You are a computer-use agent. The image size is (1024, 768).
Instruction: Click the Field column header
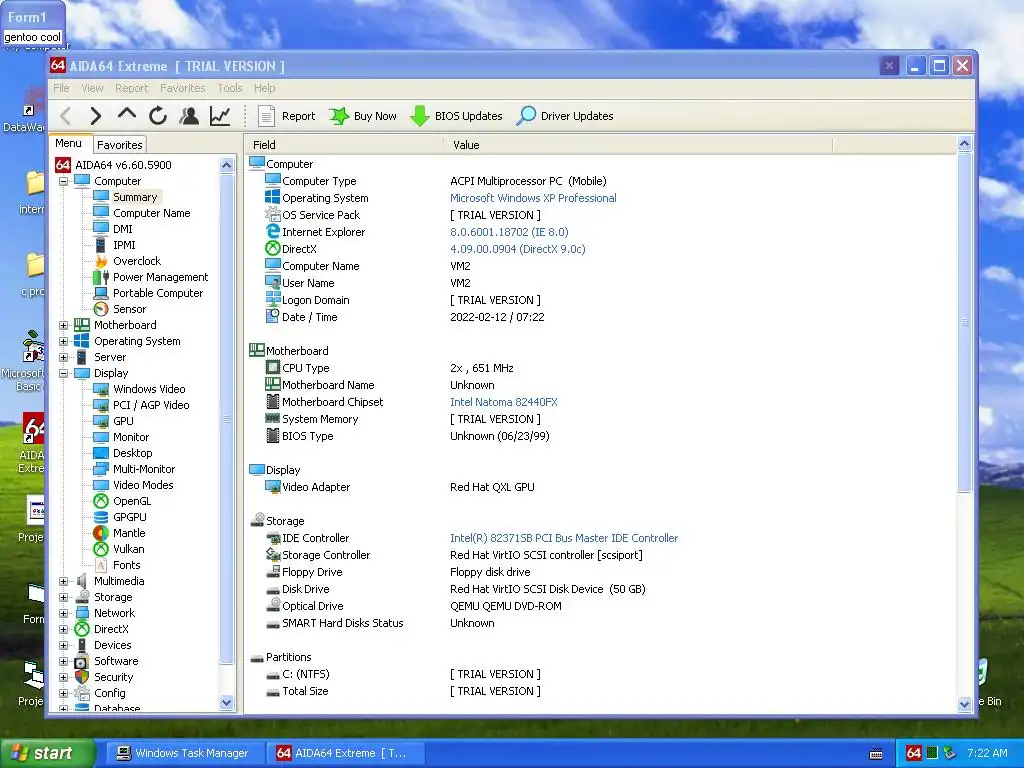[344, 145]
